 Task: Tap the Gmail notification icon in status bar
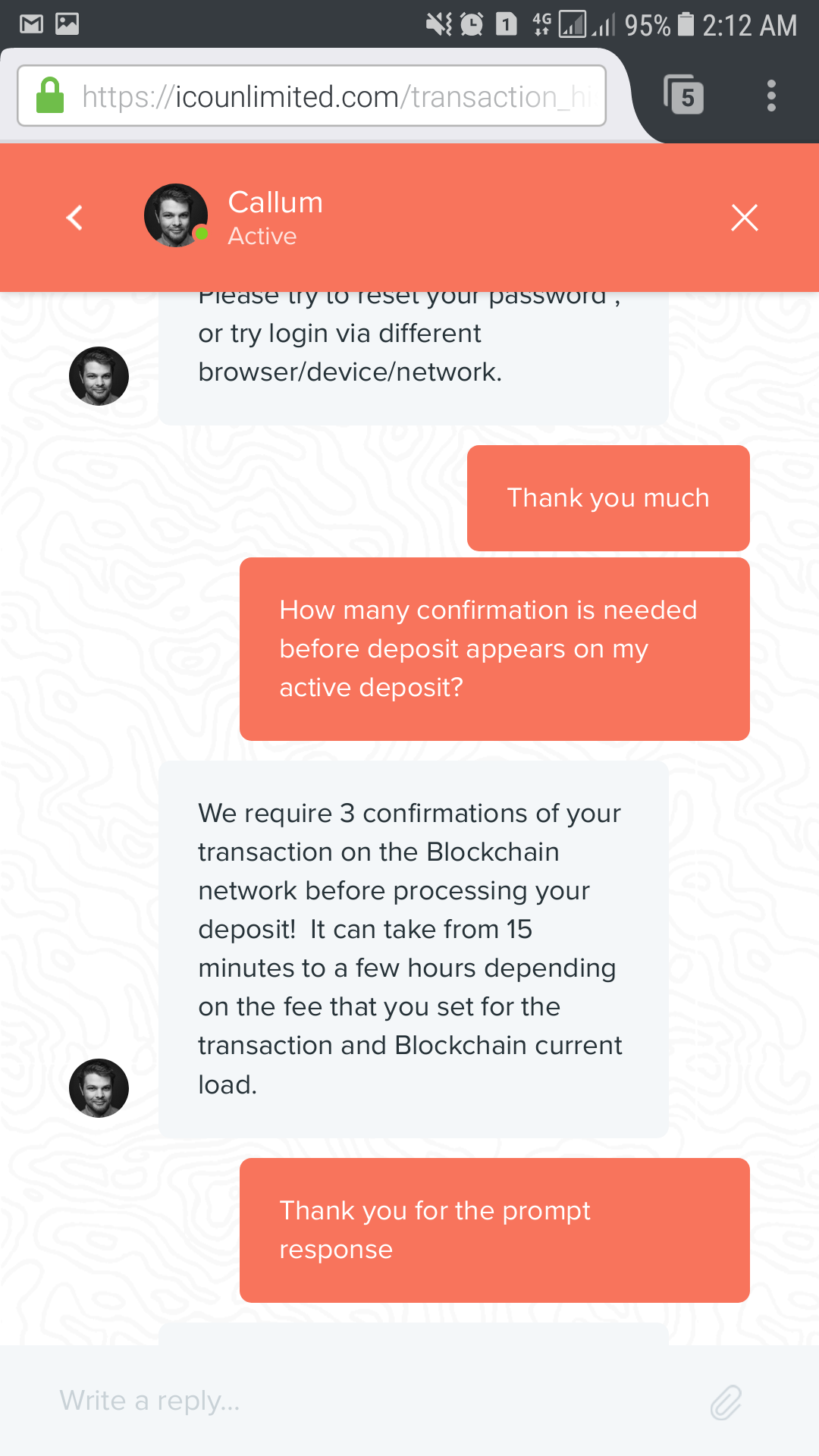[31, 24]
